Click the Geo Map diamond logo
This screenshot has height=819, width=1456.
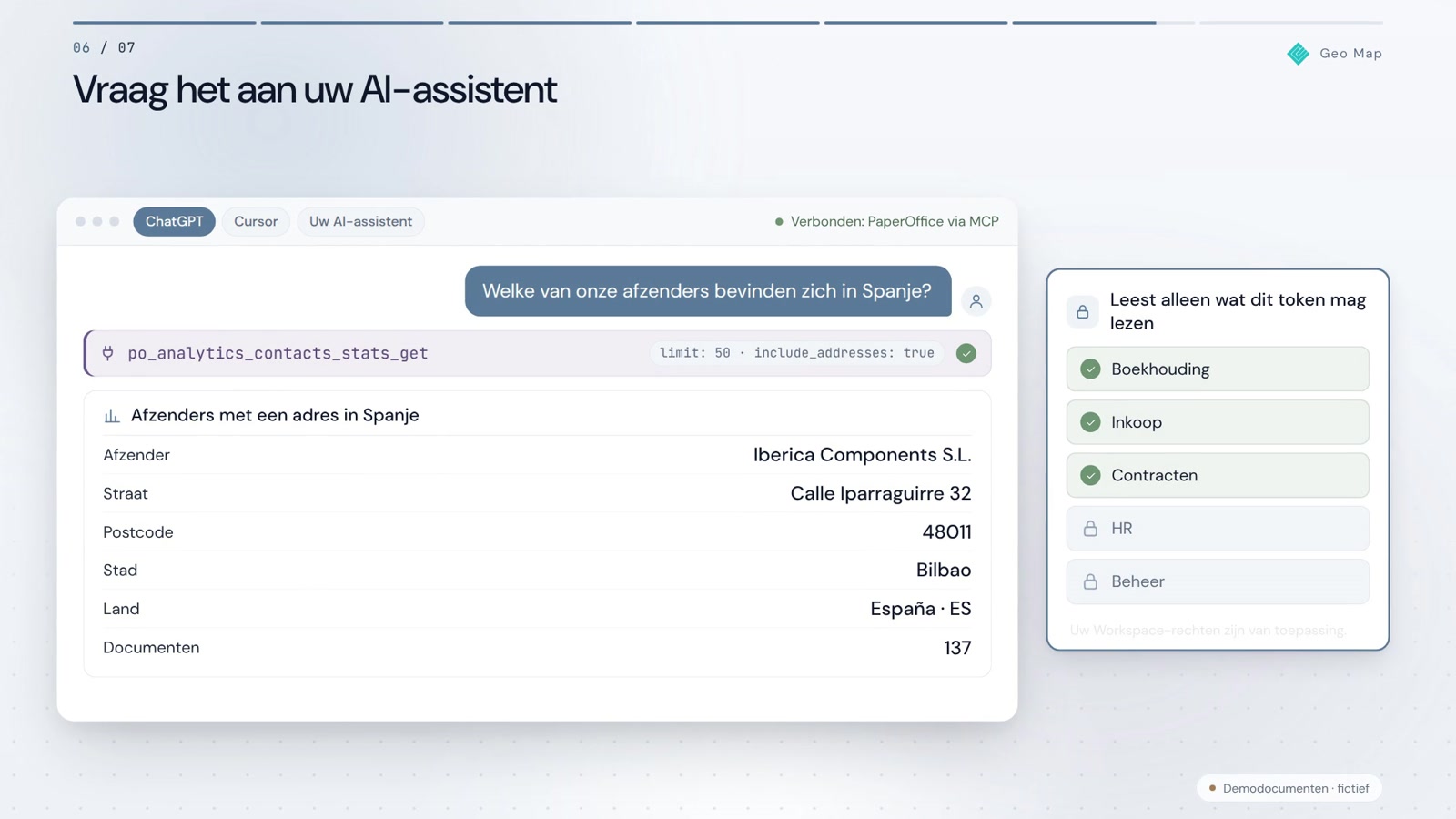pos(1298,54)
